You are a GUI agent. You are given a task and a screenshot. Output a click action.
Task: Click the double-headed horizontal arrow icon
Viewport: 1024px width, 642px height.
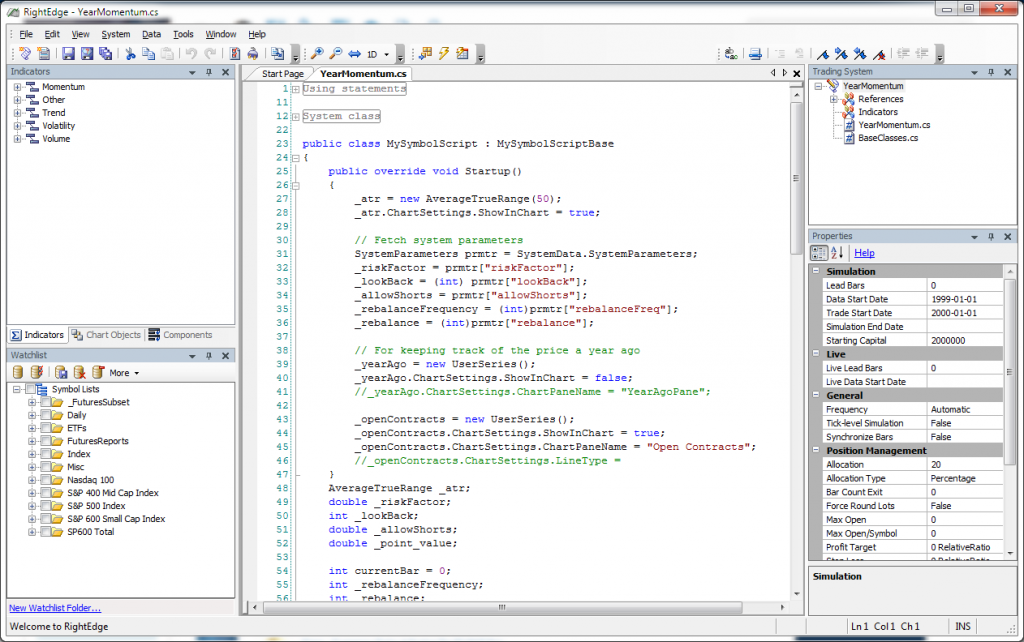(x=354, y=54)
